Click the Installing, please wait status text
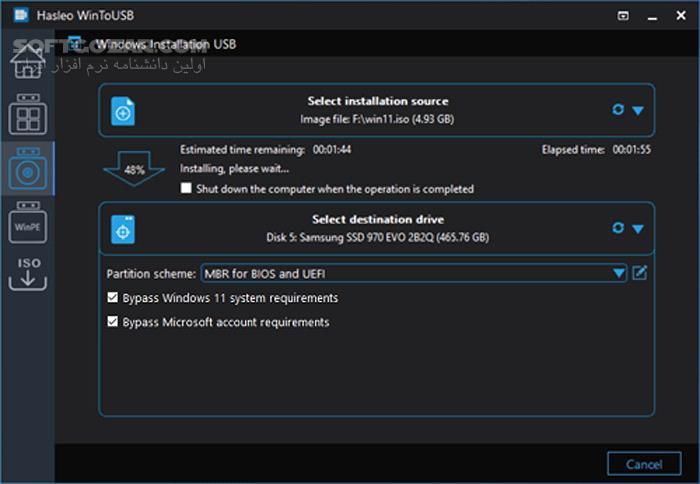This screenshot has width=700, height=484. pyautogui.click(x=234, y=169)
